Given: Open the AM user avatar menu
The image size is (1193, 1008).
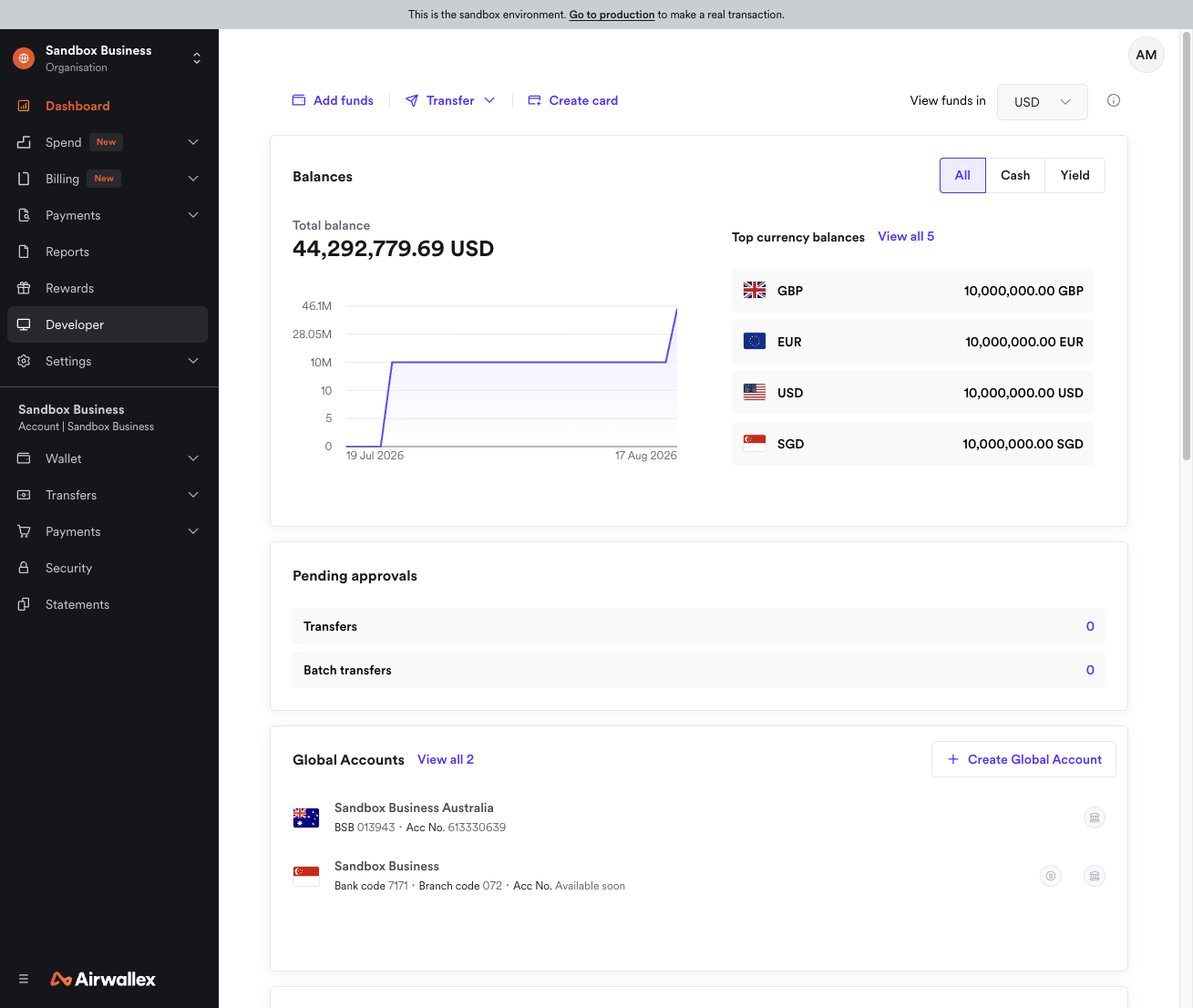Looking at the screenshot, I should [1147, 55].
